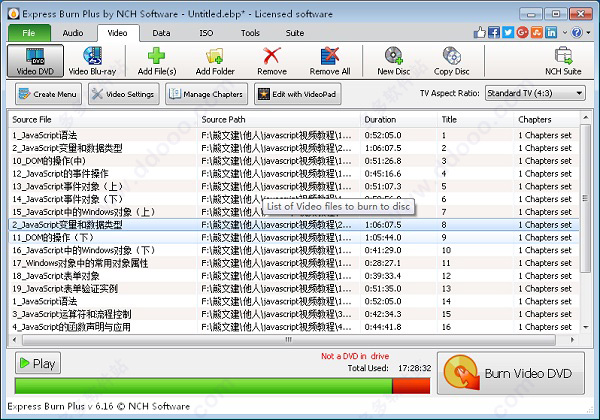Image resolution: width=600 pixels, height=420 pixels.
Task: Open the NCH Suite toolbar icon
Action: point(563,61)
